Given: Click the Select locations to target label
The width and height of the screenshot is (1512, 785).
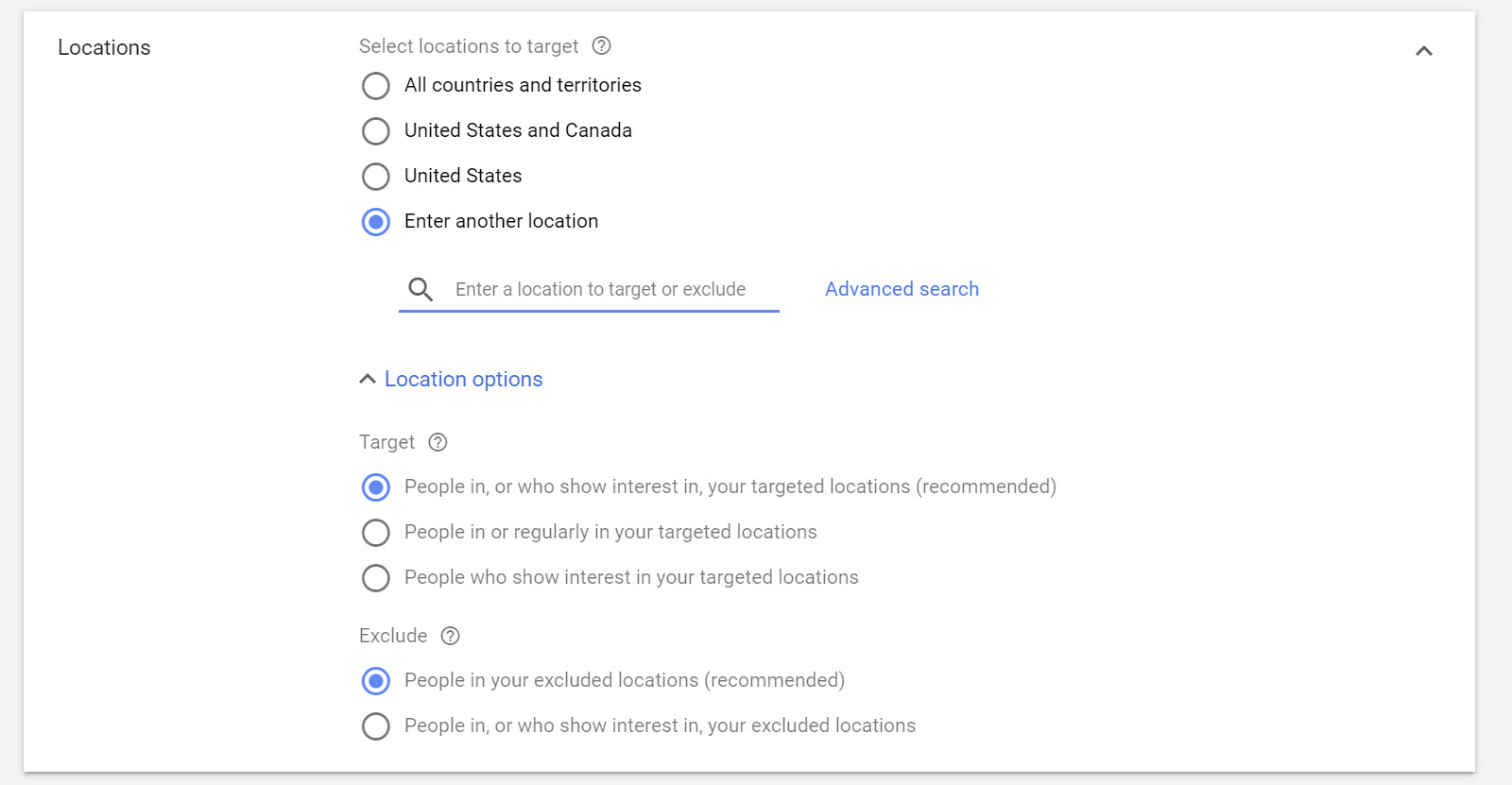Looking at the screenshot, I should tap(468, 46).
